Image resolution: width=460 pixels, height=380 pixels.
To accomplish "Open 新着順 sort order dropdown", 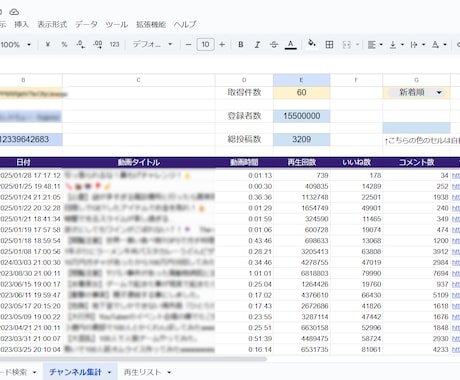I will pyautogui.click(x=416, y=92).
